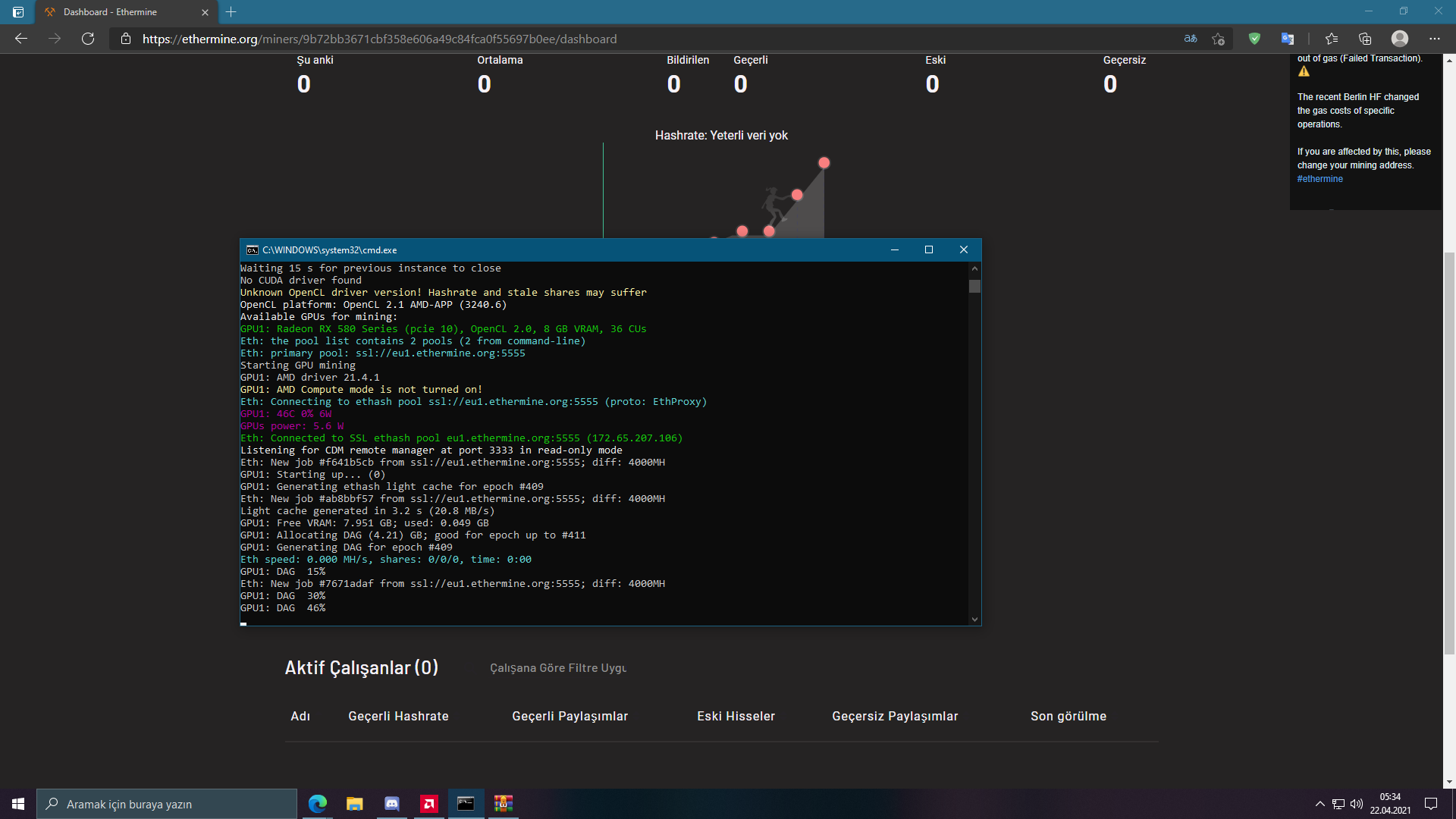Click the cmd window scrollbar down arrow
The width and height of the screenshot is (1456, 819).
tap(974, 620)
